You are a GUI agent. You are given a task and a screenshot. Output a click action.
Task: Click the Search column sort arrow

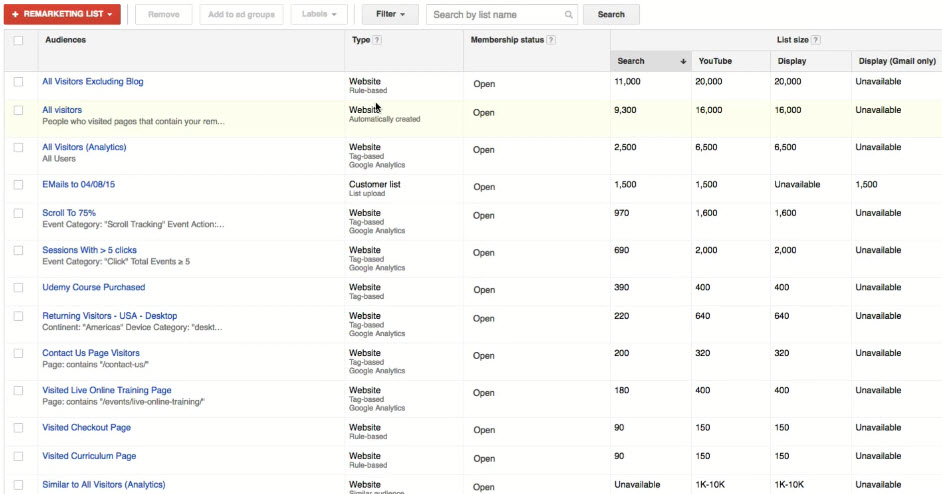pyautogui.click(x=683, y=61)
